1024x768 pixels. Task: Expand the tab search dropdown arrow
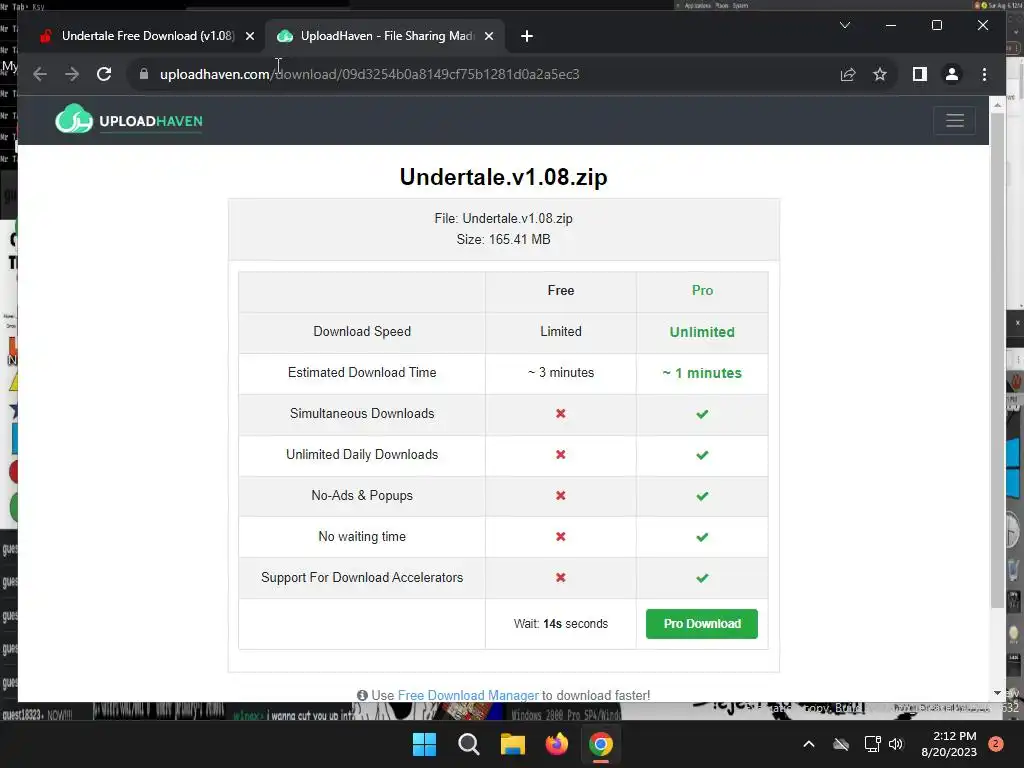click(844, 25)
